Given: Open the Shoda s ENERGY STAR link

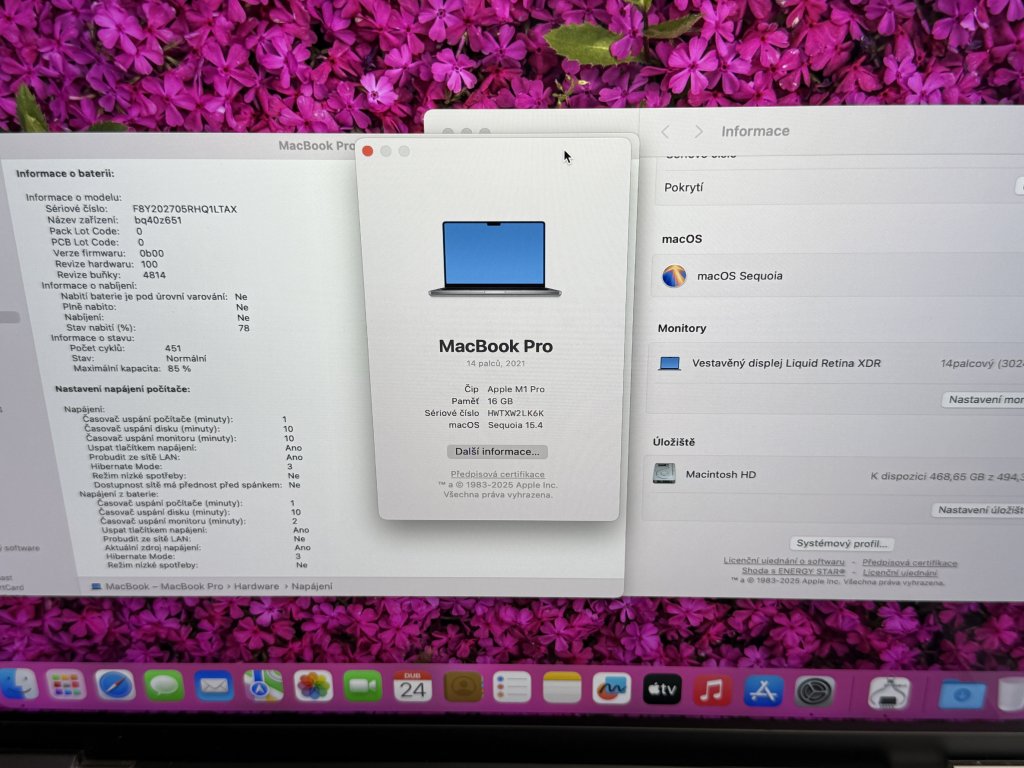Looking at the screenshot, I should (x=793, y=571).
